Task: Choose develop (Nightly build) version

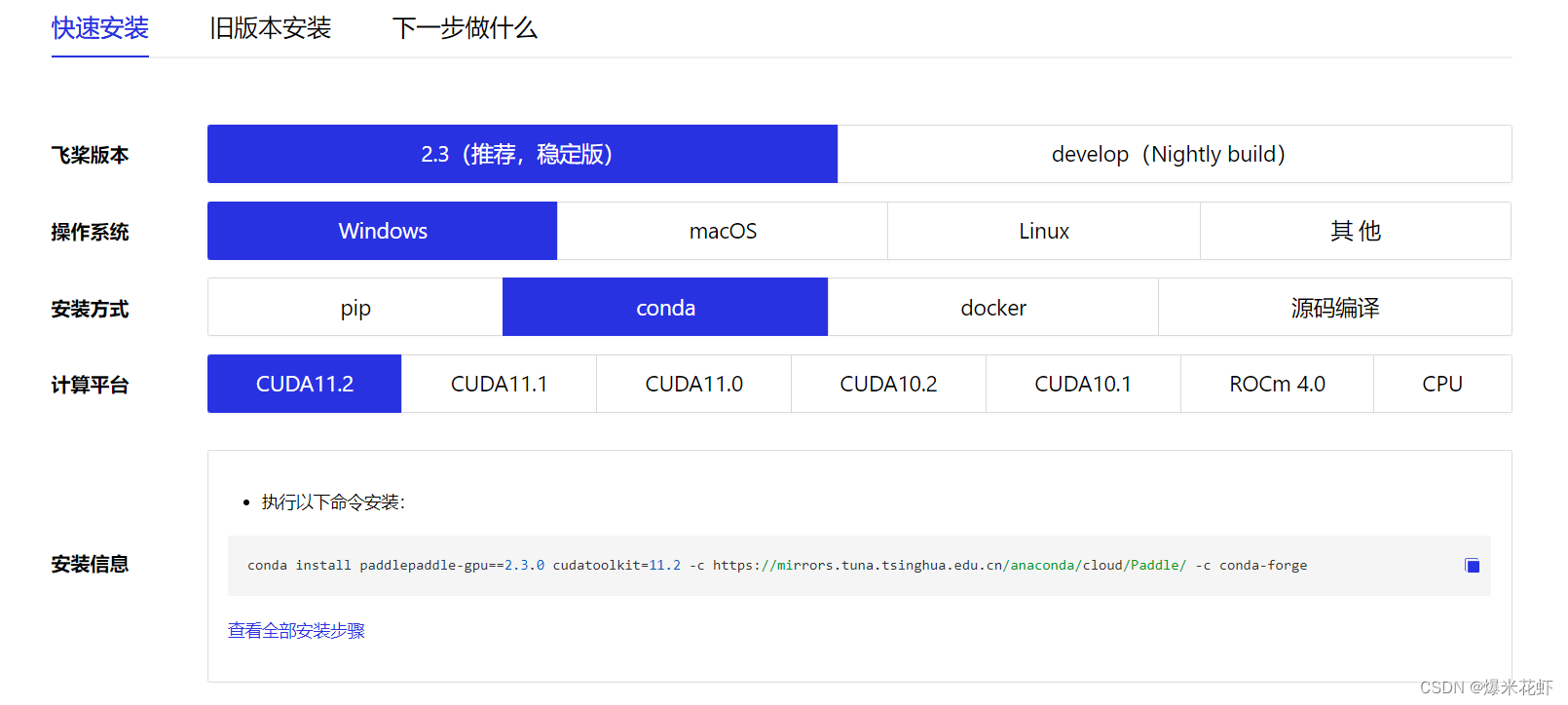Action: point(1175,154)
